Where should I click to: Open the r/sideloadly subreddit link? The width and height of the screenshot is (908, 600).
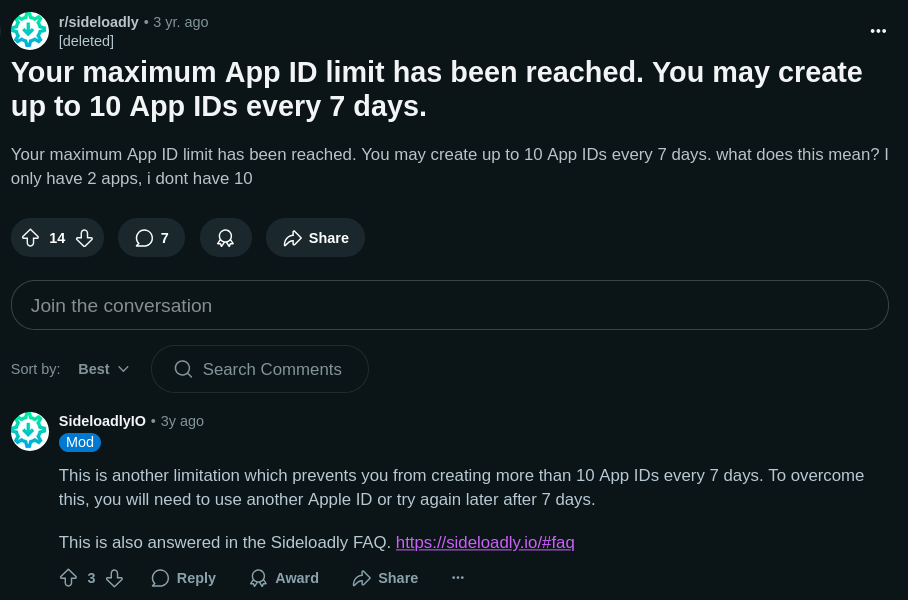pyautogui.click(x=98, y=22)
